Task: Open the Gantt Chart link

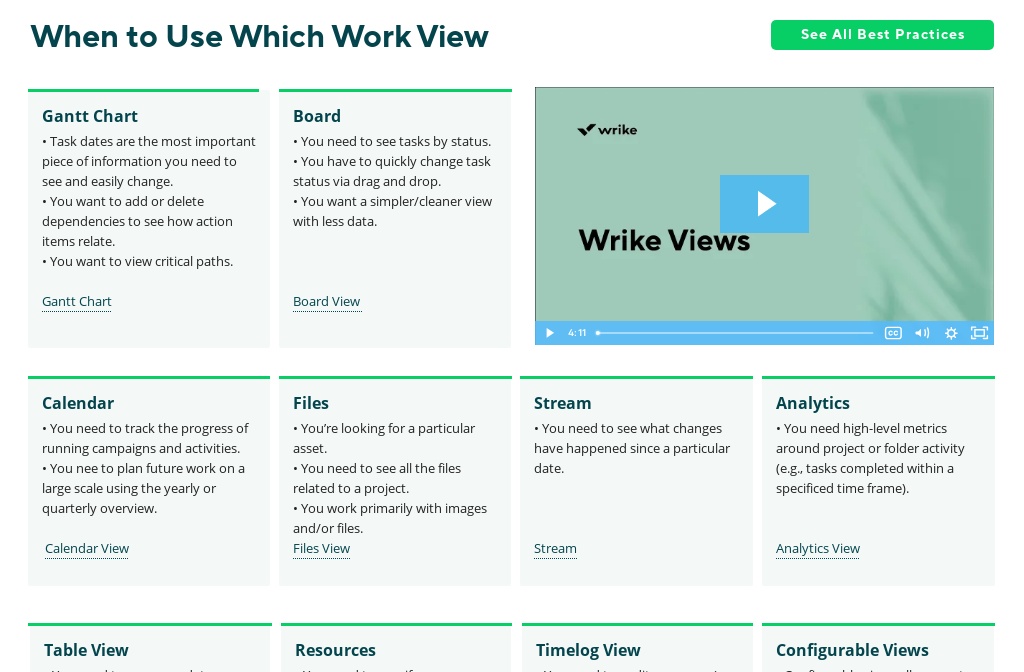Action: pos(76,301)
